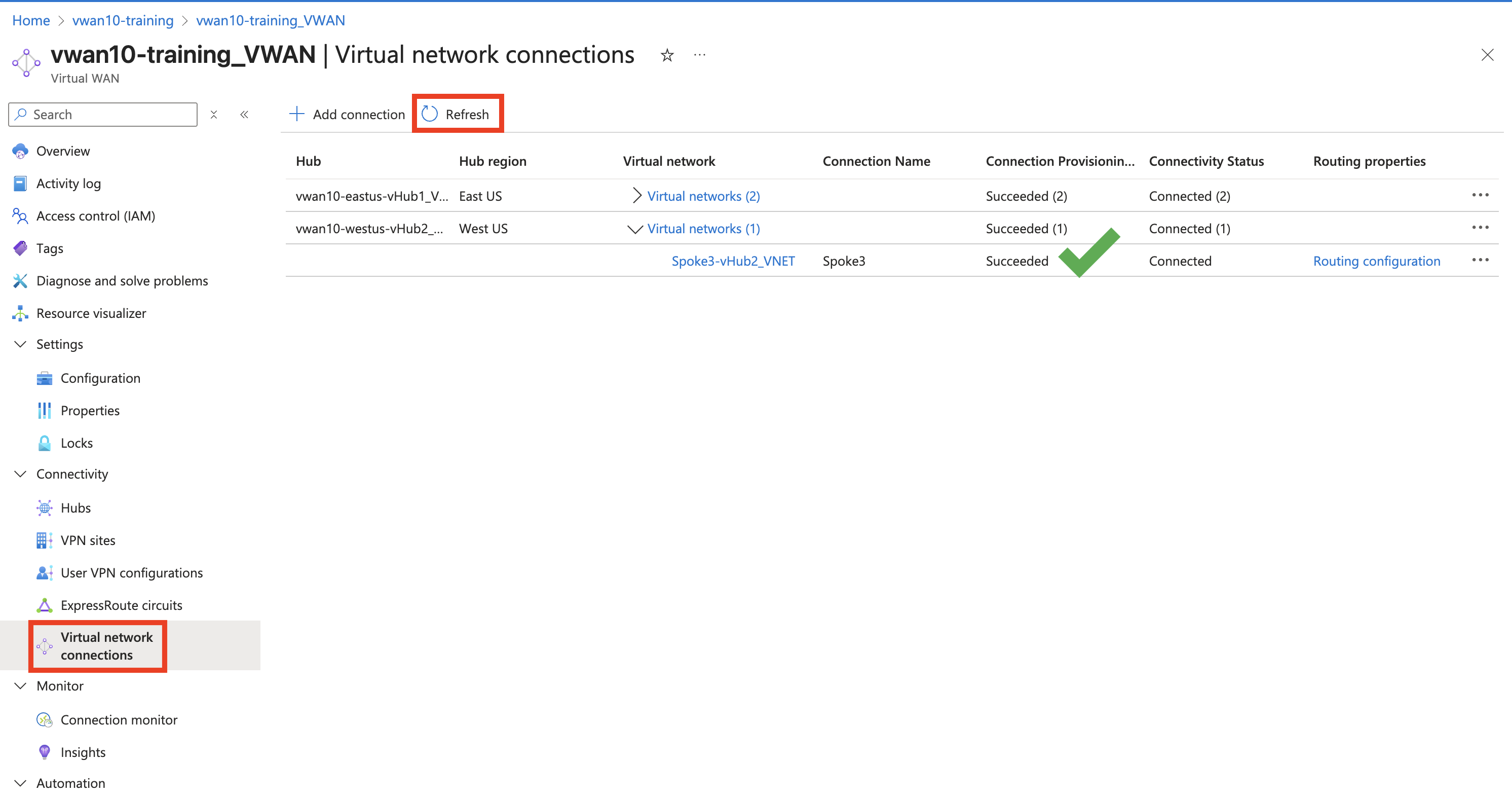Open the ellipsis menu for Spoke3 connection
Screen dimensions: 1512x798
[1481, 260]
